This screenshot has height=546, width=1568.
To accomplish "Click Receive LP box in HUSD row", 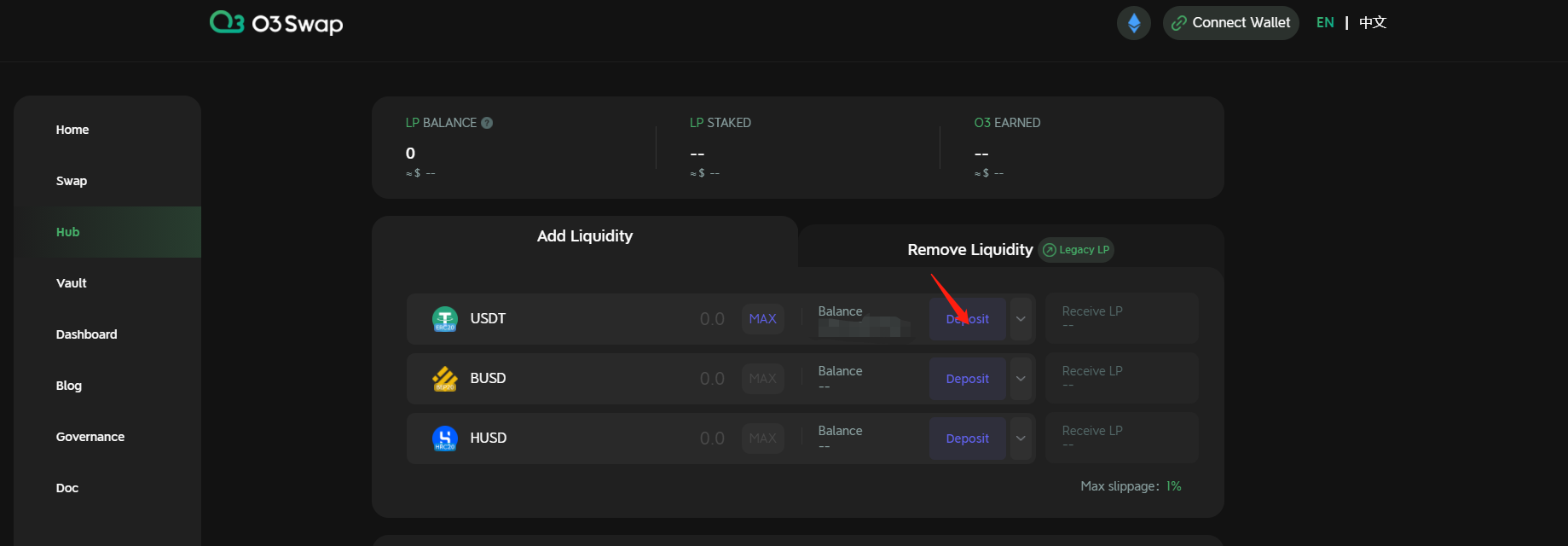I will pyautogui.click(x=1122, y=439).
